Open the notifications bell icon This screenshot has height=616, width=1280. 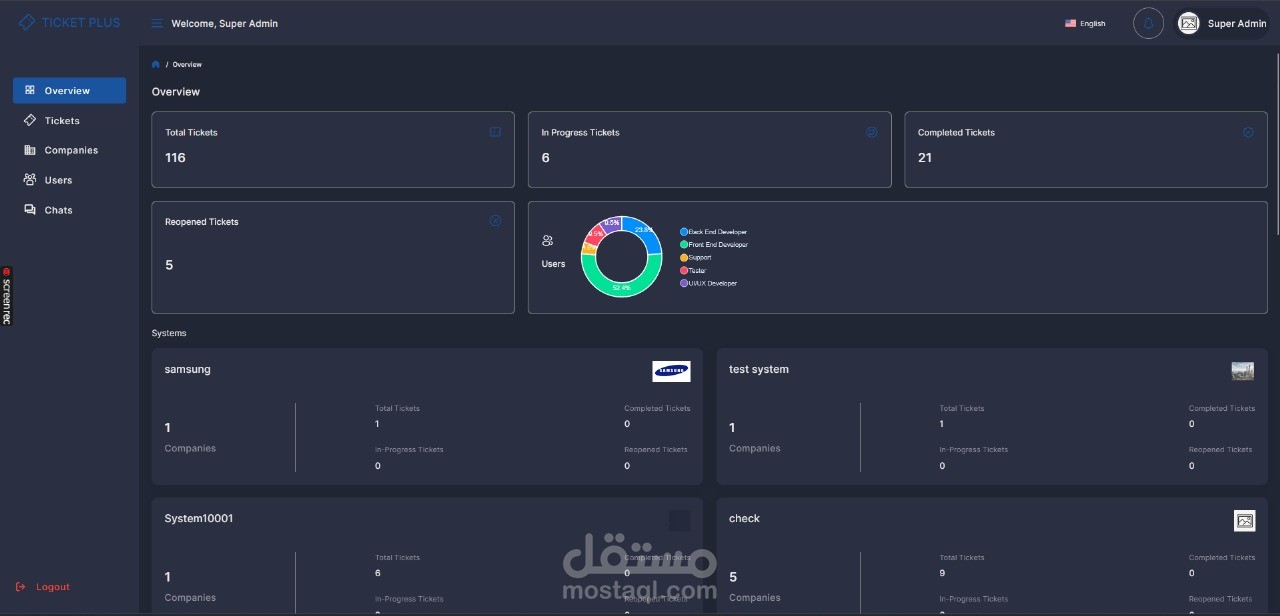1148,23
